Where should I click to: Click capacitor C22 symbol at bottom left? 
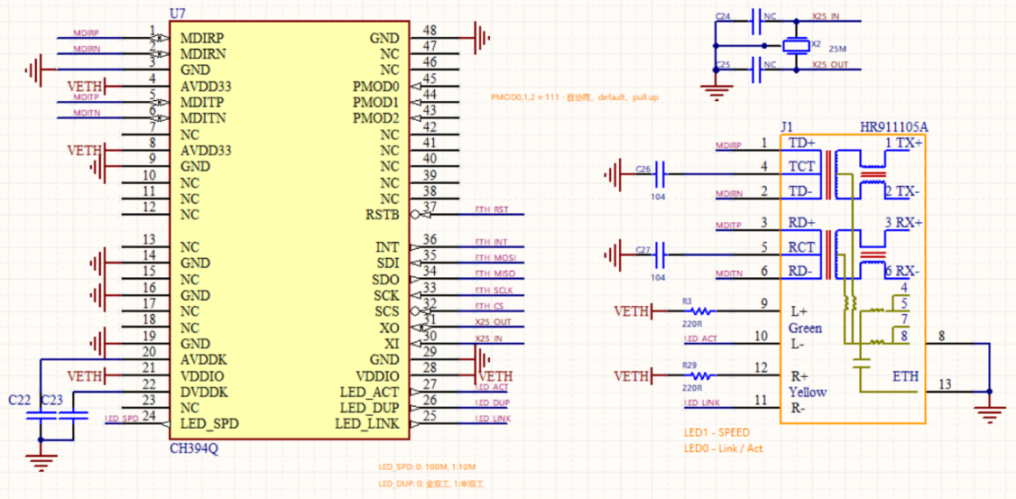(x=38, y=415)
